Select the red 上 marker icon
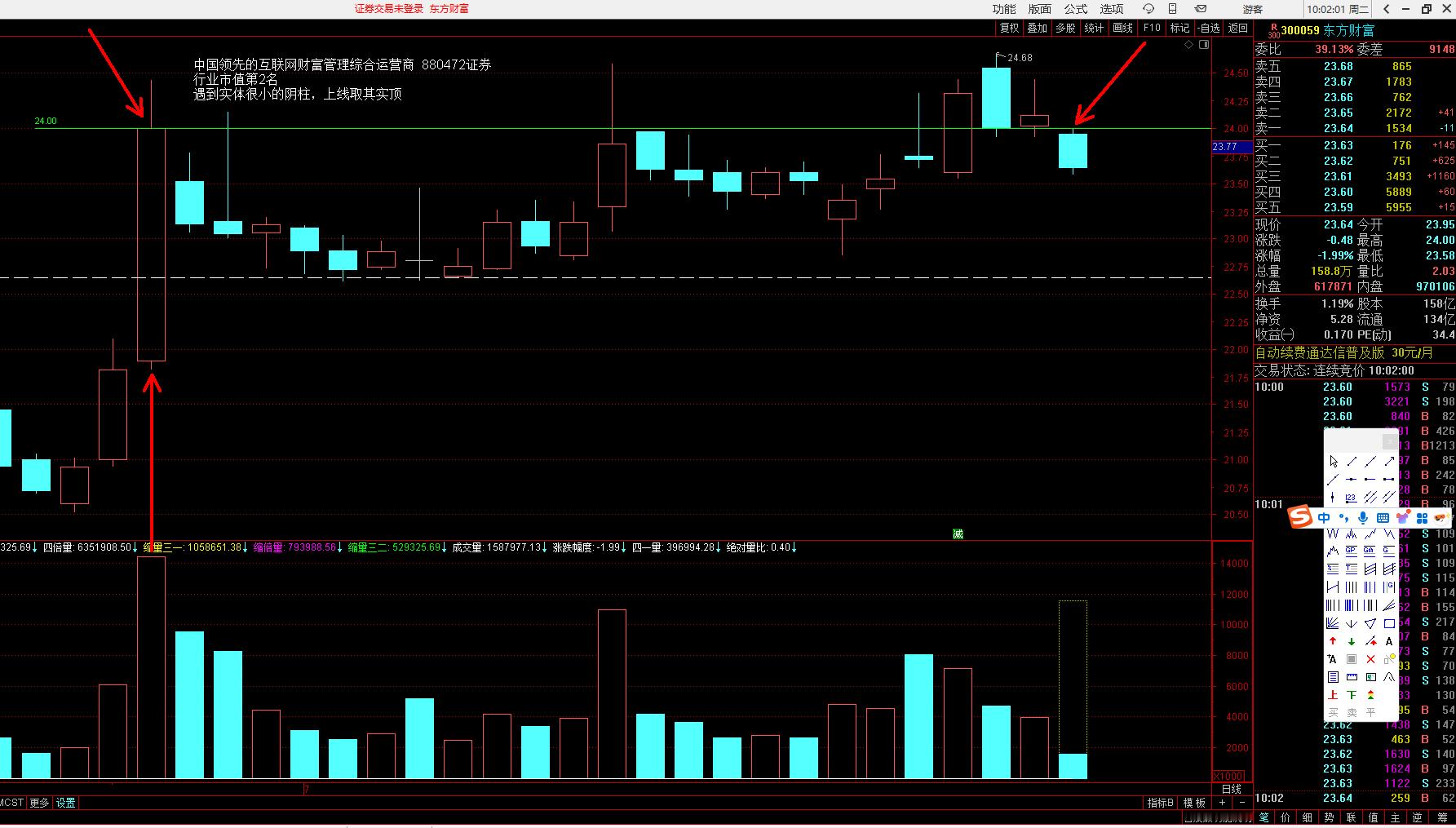Viewport: 1456px width, 828px height. pyautogui.click(x=1333, y=694)
